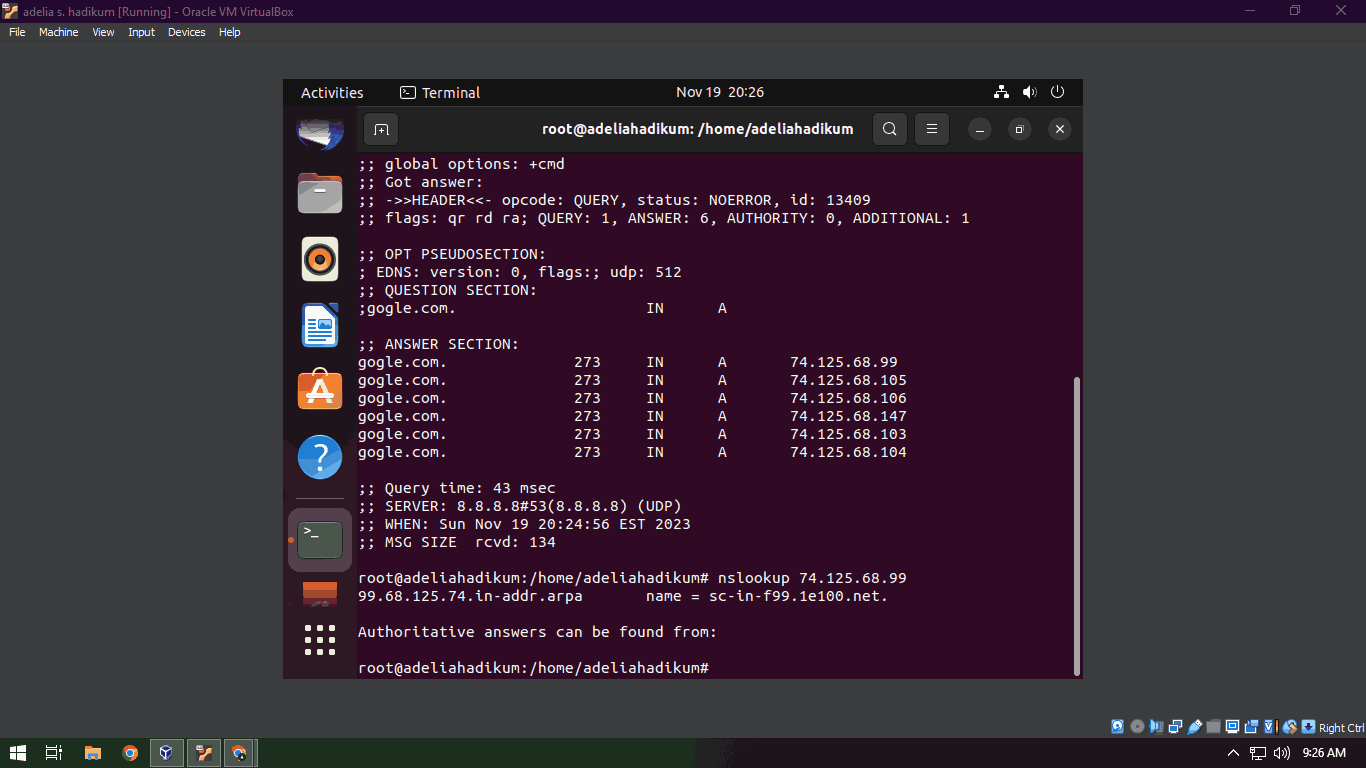Viewport: 1366px width, 768px height.
Task: Launch LibreOffice Writer from the dock
Action: 320,325
